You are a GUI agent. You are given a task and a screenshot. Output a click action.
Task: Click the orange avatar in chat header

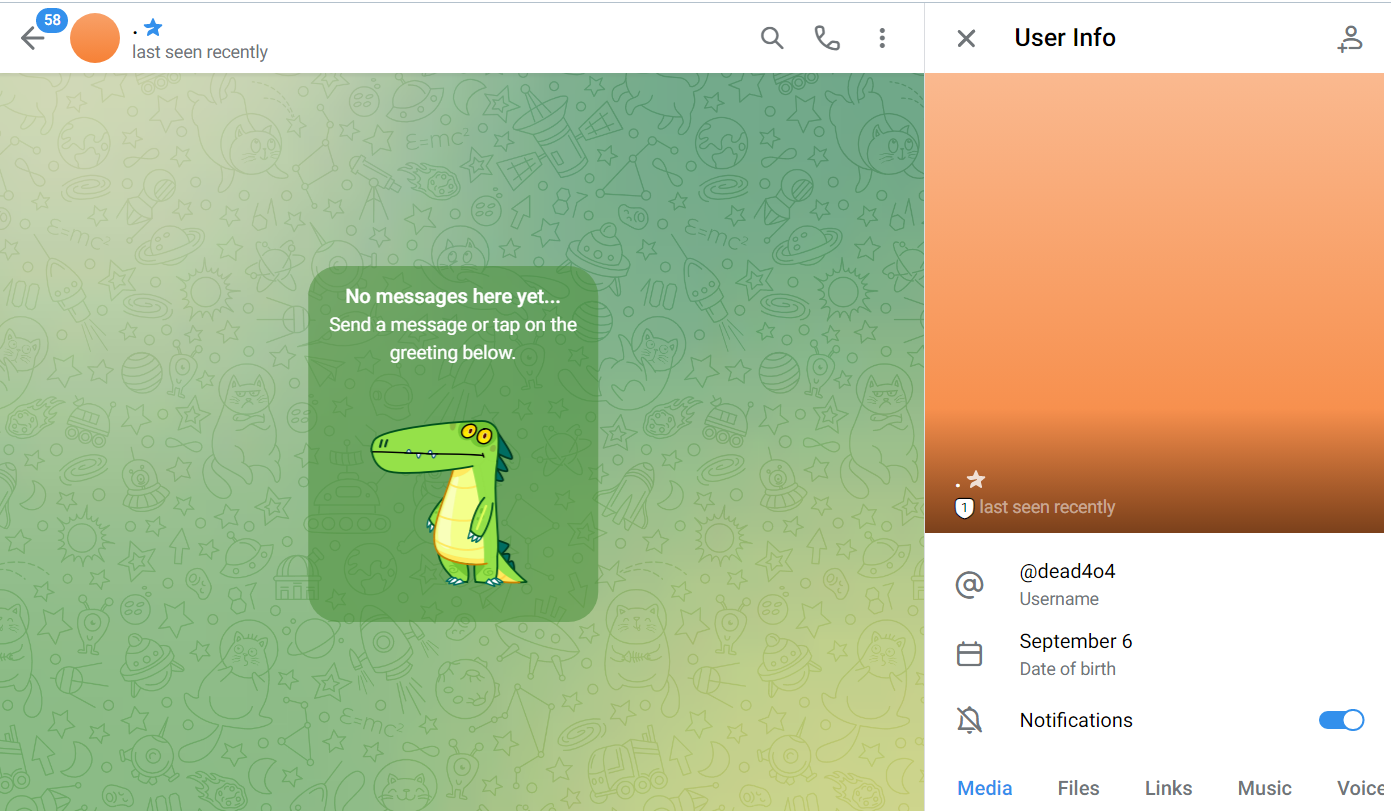pyautogui.click(x=95, y=39)
